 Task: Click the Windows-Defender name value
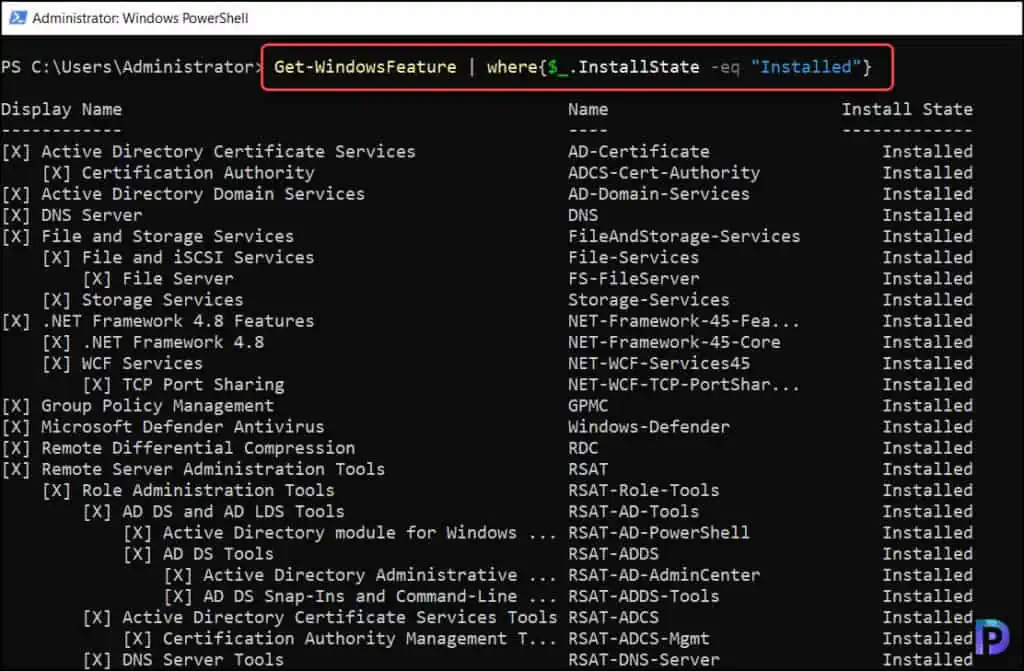(648, 427)
